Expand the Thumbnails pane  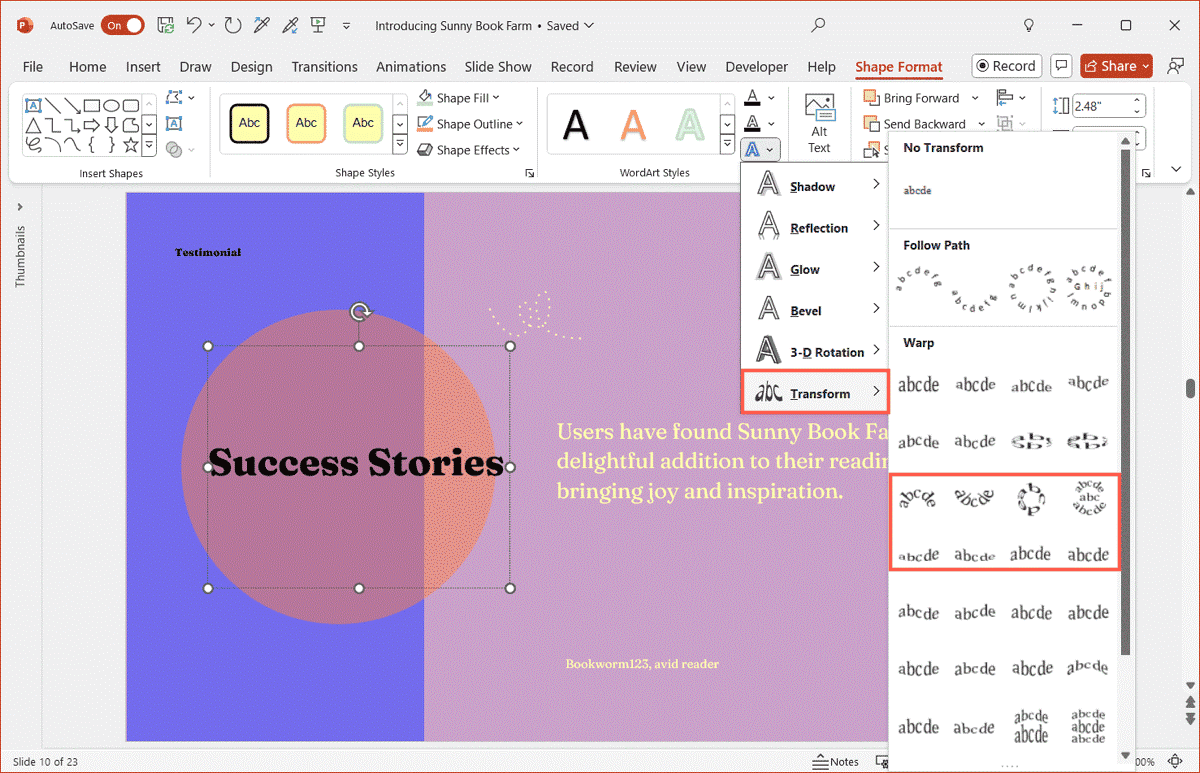tap(20, 207)
